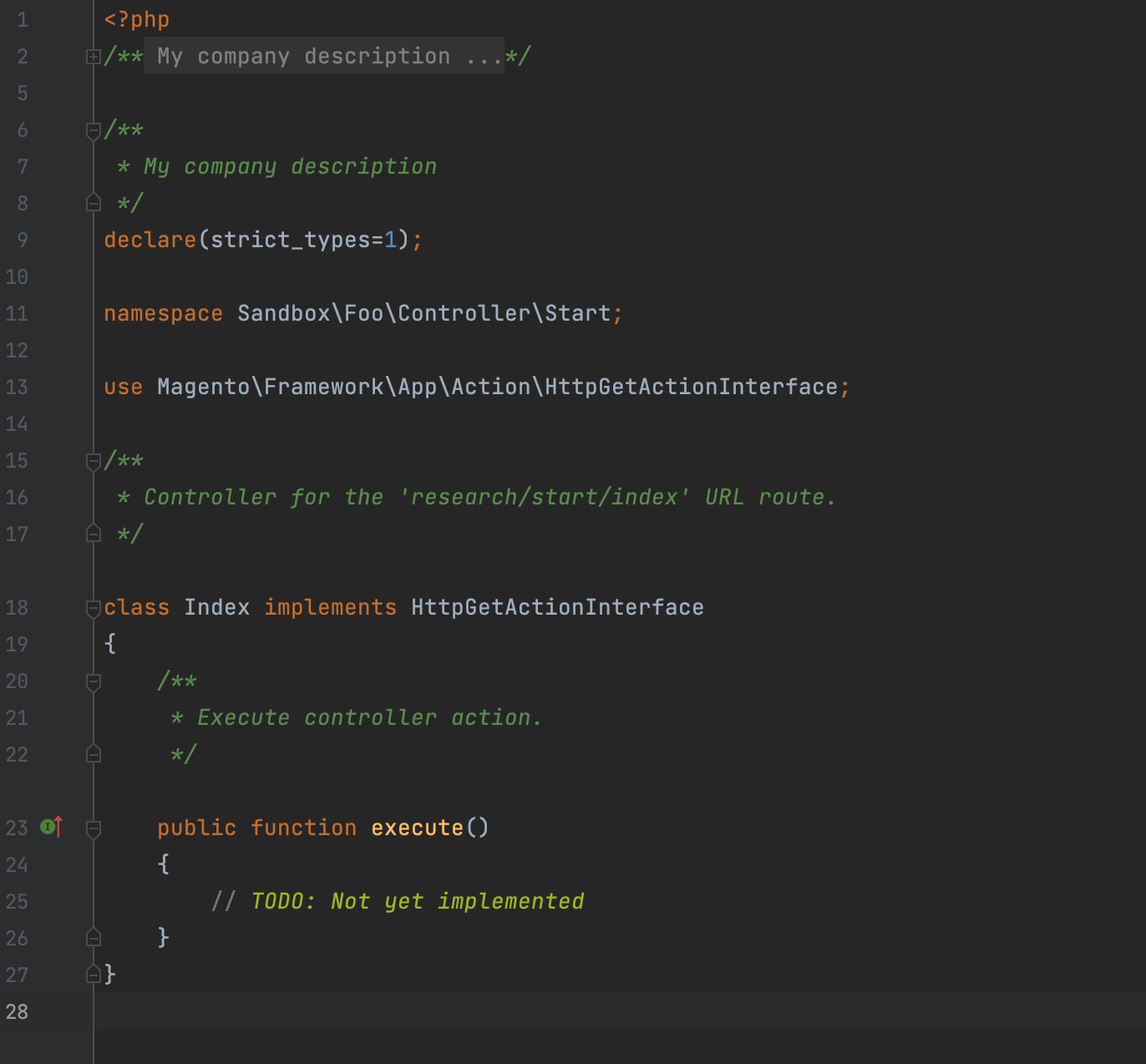The height and width of the screenshot is (1064, 1146).
Task: Click the implements-method gutter icon on line 23
Action: [52, 827]
